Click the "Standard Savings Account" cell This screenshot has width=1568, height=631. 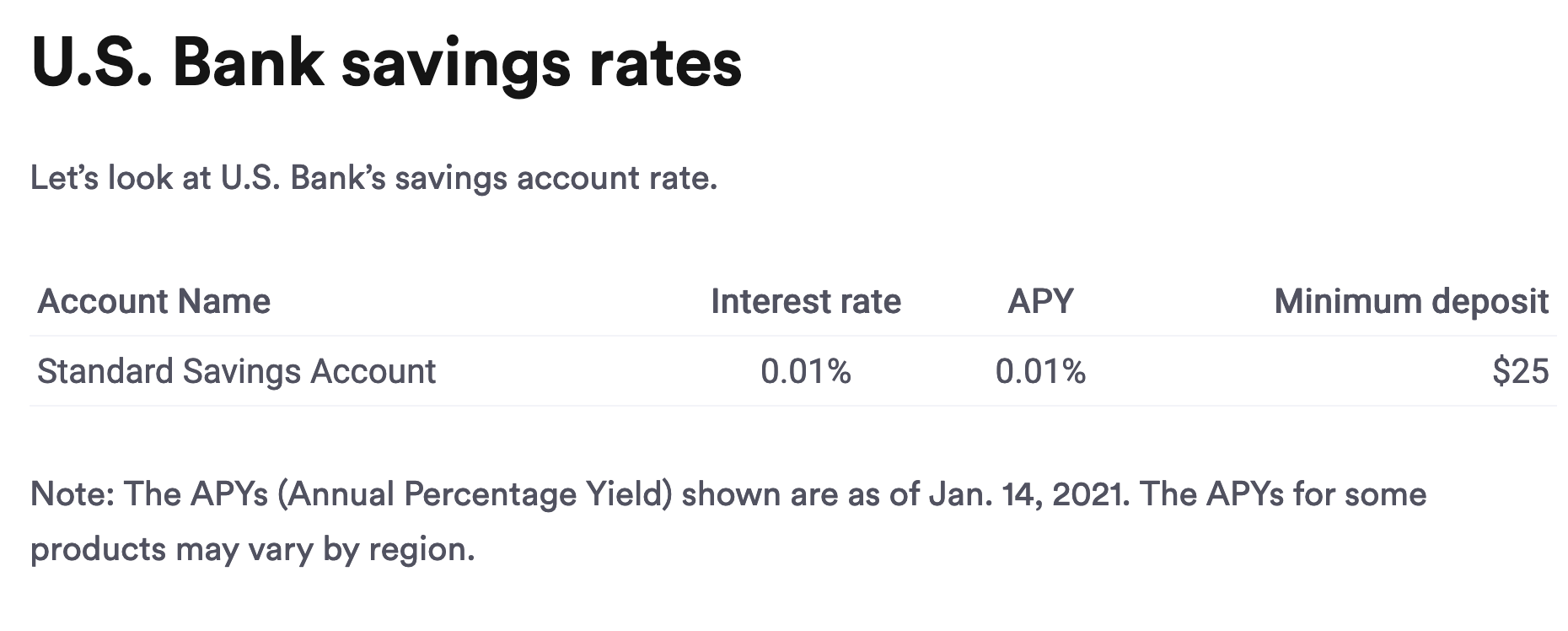click(x=236, y=371)
